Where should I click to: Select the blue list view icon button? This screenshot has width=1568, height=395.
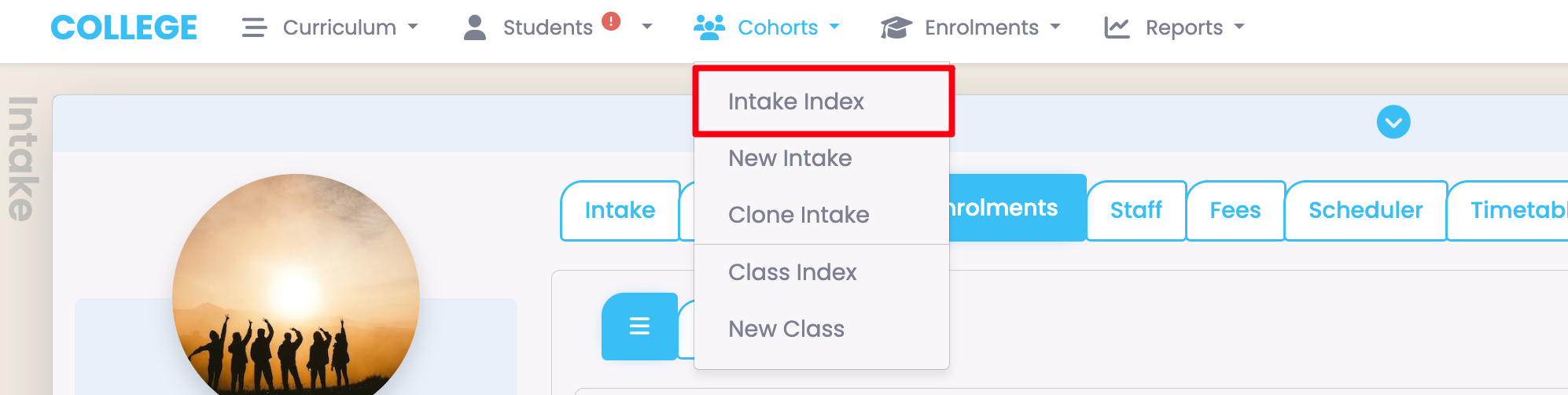pyautogui.click(x=639, y=326)
